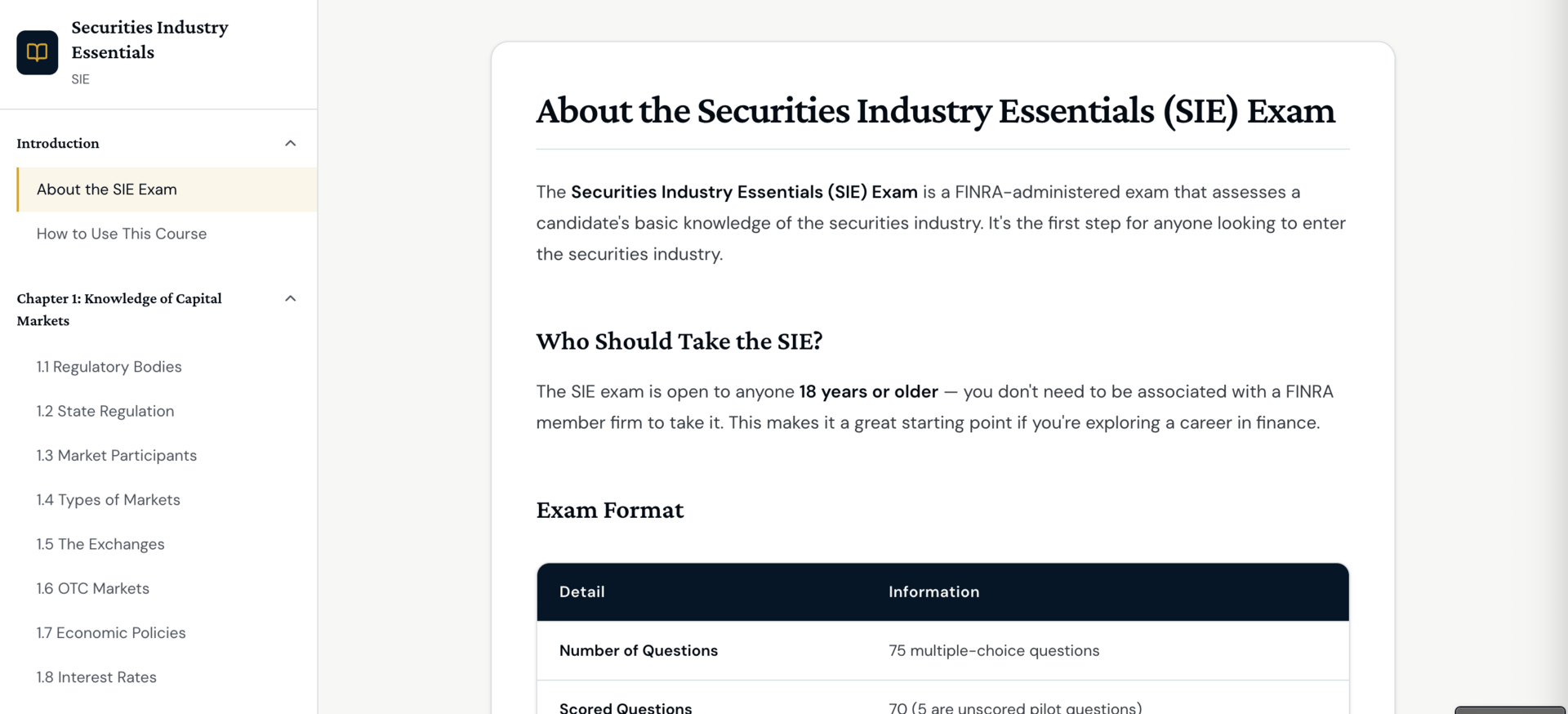Select 1.2 State Regulation lesson
The height and width of the screenshot is (714, 1568).
point(105,411)
